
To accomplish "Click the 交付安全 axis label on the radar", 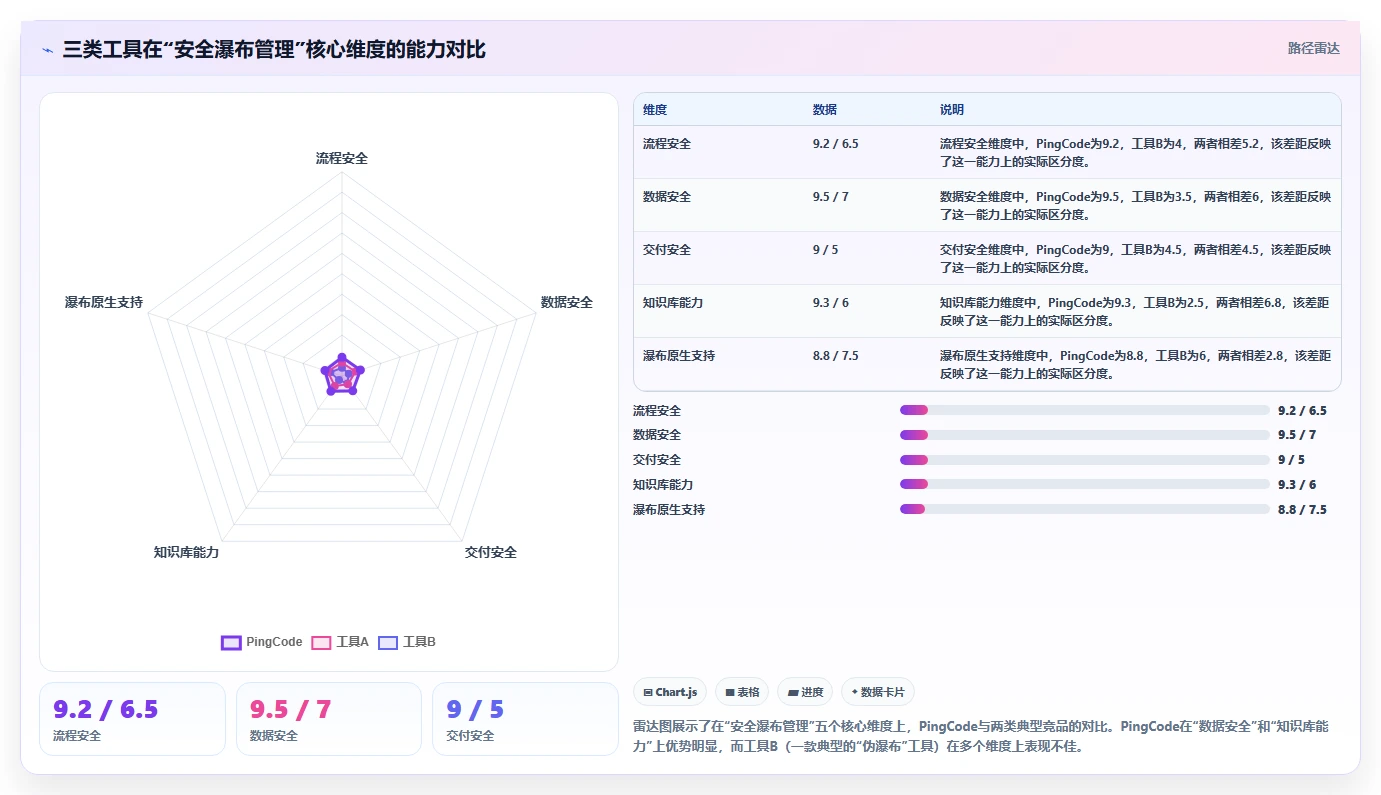I will click(x=491, y=552).
